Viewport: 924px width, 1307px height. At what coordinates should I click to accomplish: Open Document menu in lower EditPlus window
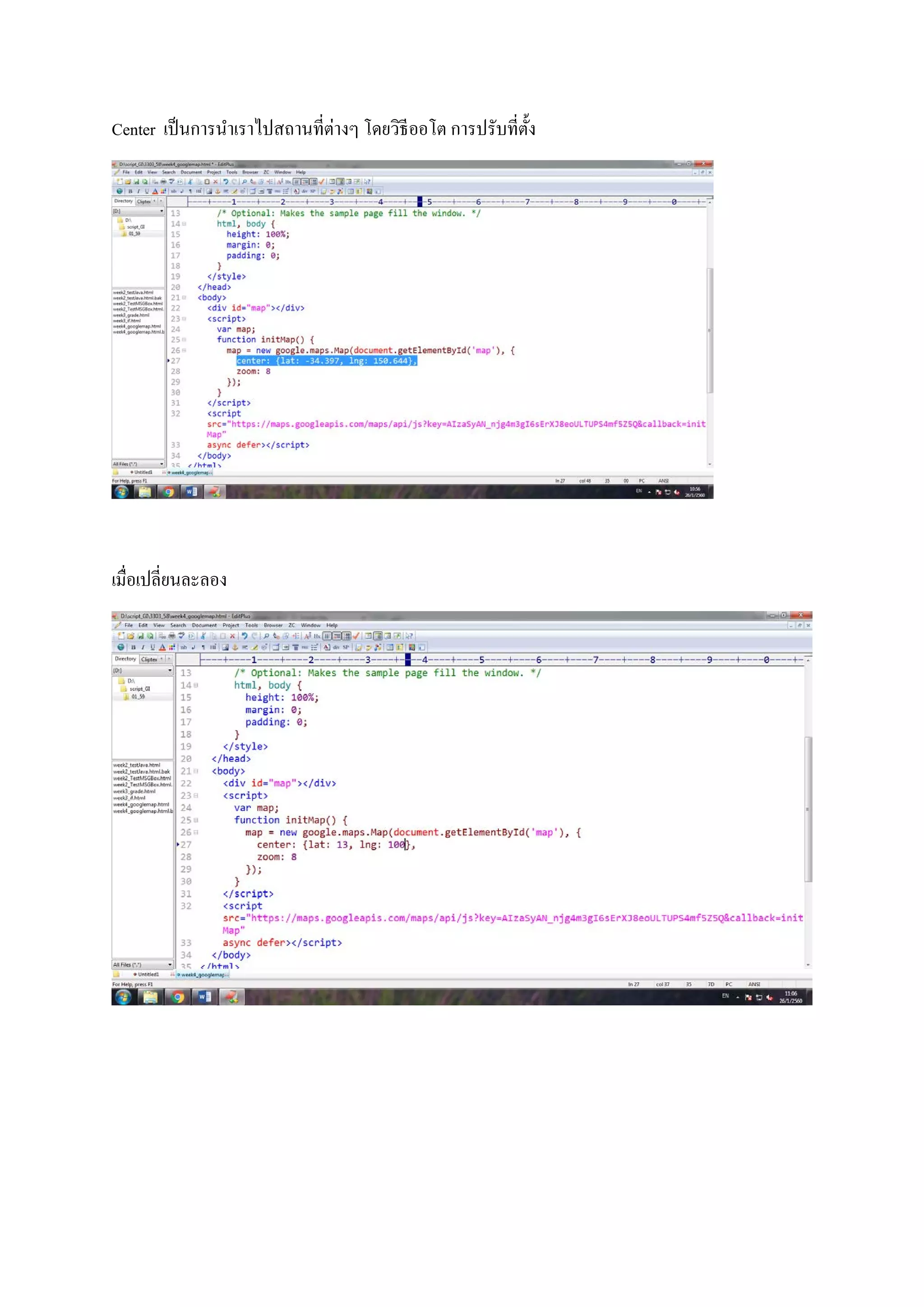click(x=203, y=625)
